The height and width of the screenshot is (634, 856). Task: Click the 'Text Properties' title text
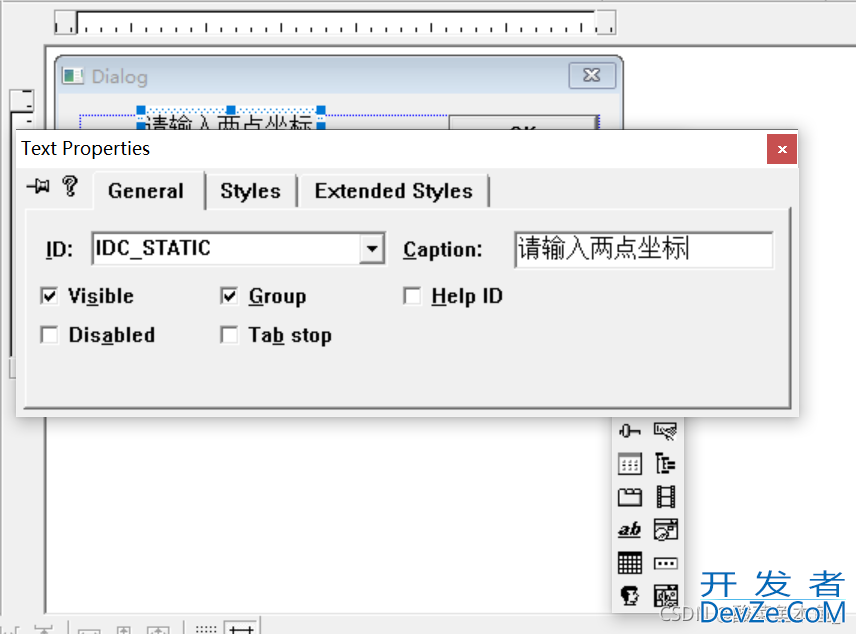(x=85, y=149)
